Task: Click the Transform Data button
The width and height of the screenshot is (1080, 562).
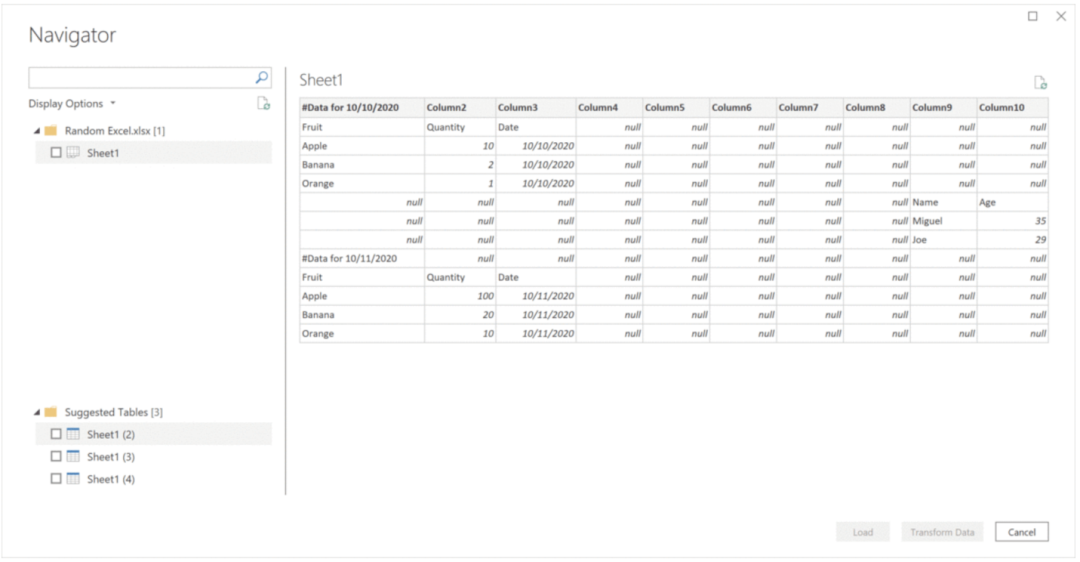Action: point(942,532)
